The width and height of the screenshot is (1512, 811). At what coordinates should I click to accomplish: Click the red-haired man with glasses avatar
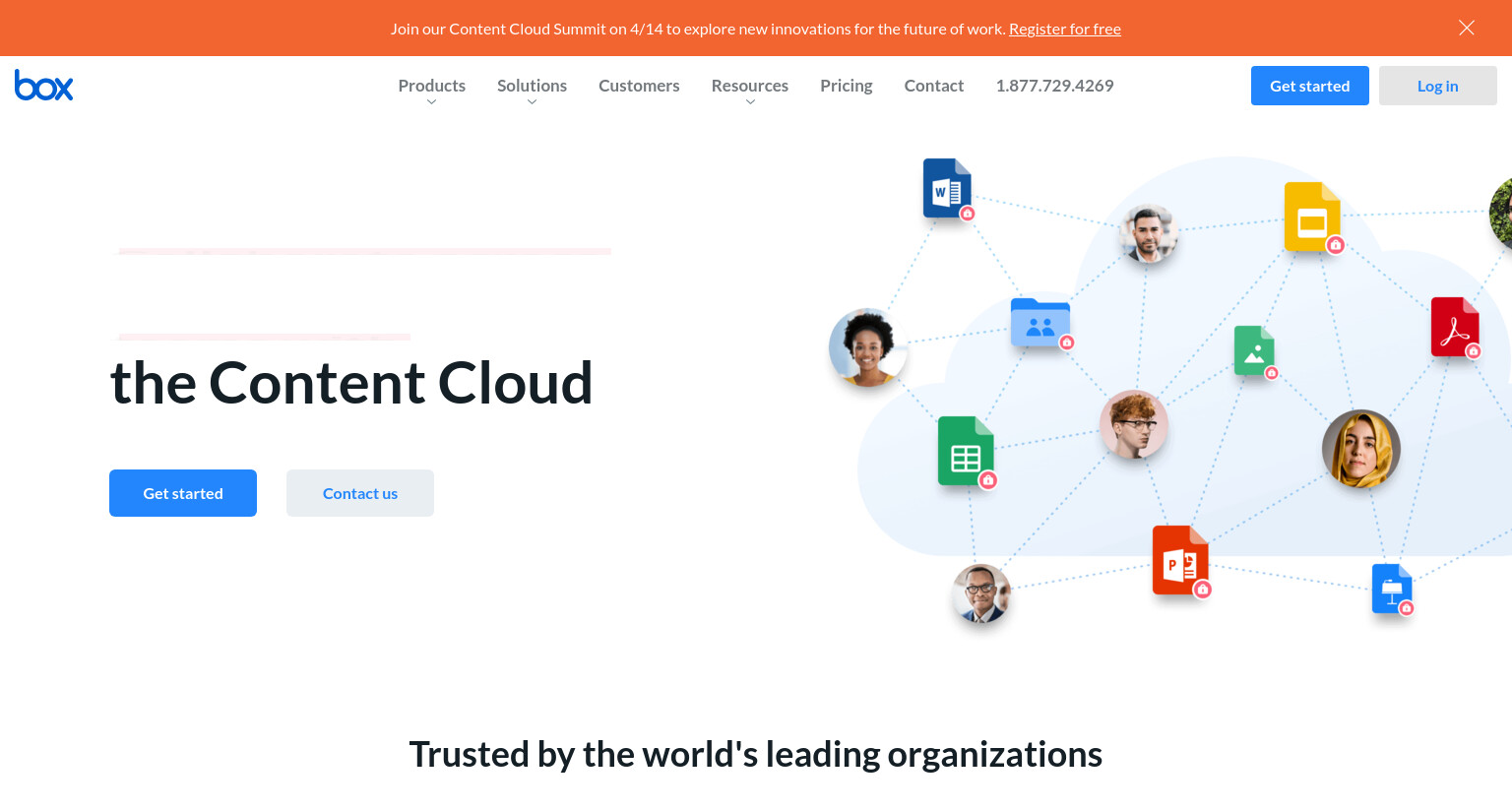(1134, 424)
